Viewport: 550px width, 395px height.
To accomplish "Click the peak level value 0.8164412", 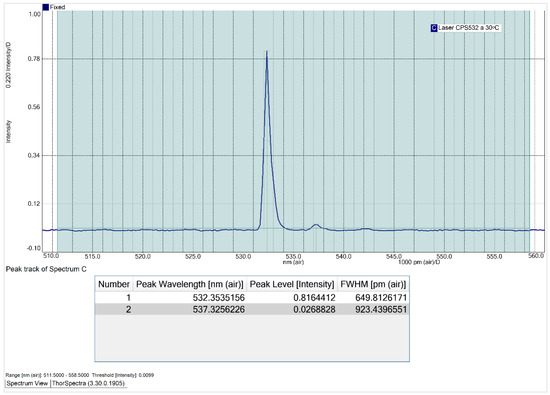I will pos(314,298).
